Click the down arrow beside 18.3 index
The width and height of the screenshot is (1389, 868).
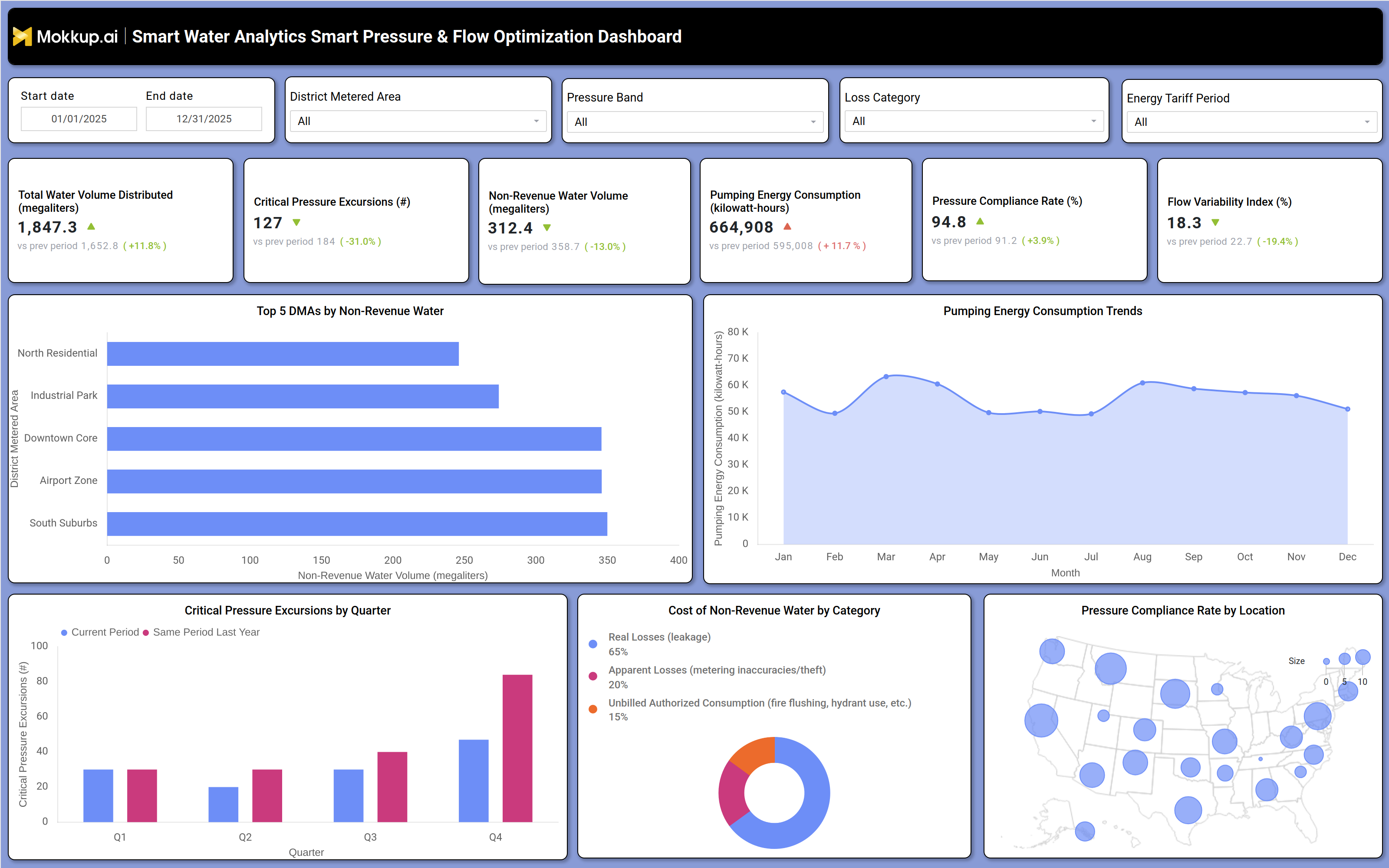pos(1215,222)
